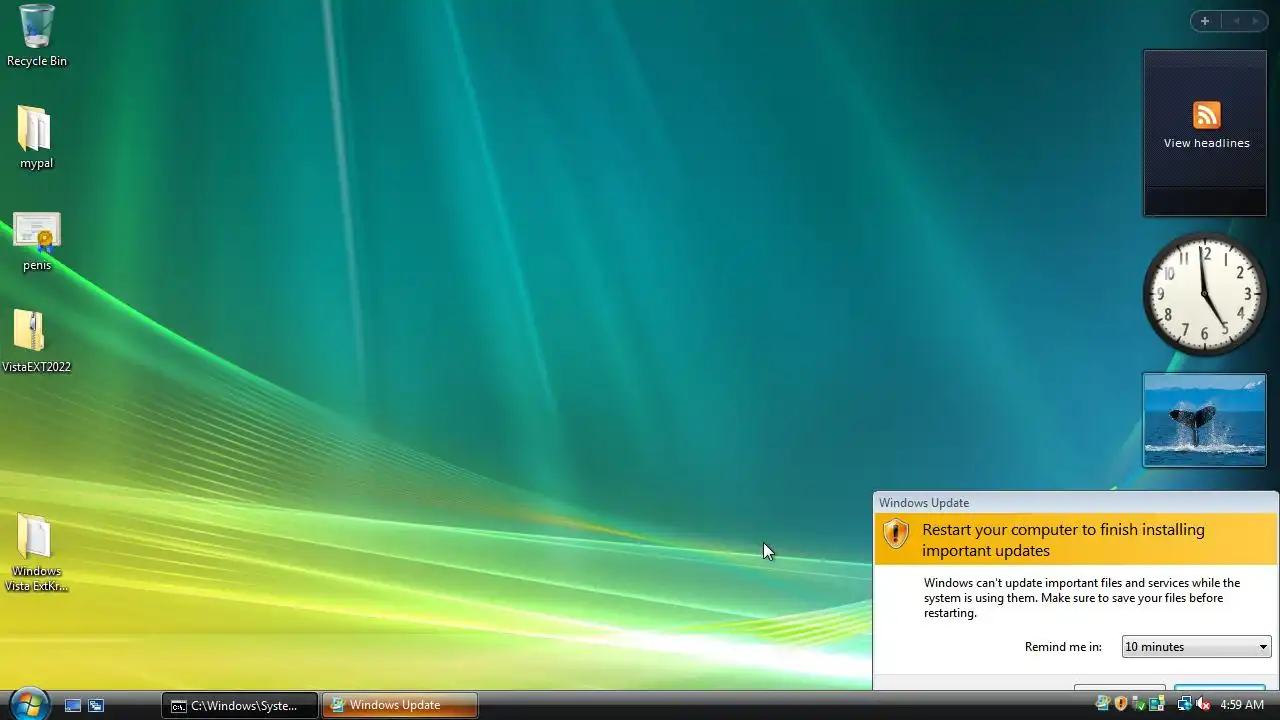Select the certificate file desktop icon
This screenshot has height=720, width=1280.
coord(36,241)
